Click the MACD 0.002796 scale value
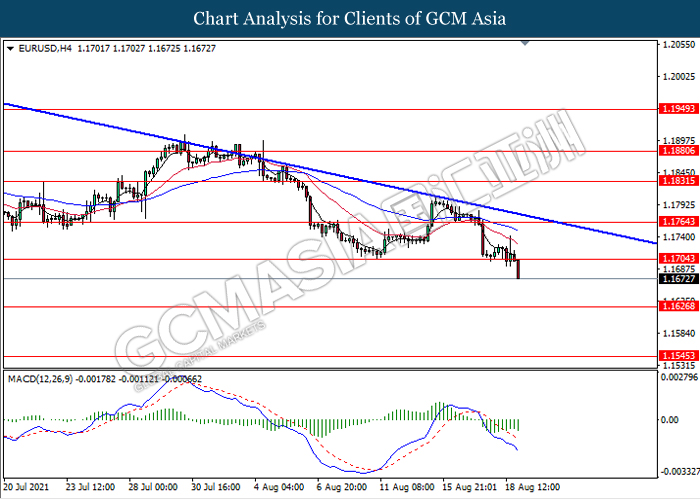The height and width of the screenshot is (500, 700). click(x=679, y=377)
